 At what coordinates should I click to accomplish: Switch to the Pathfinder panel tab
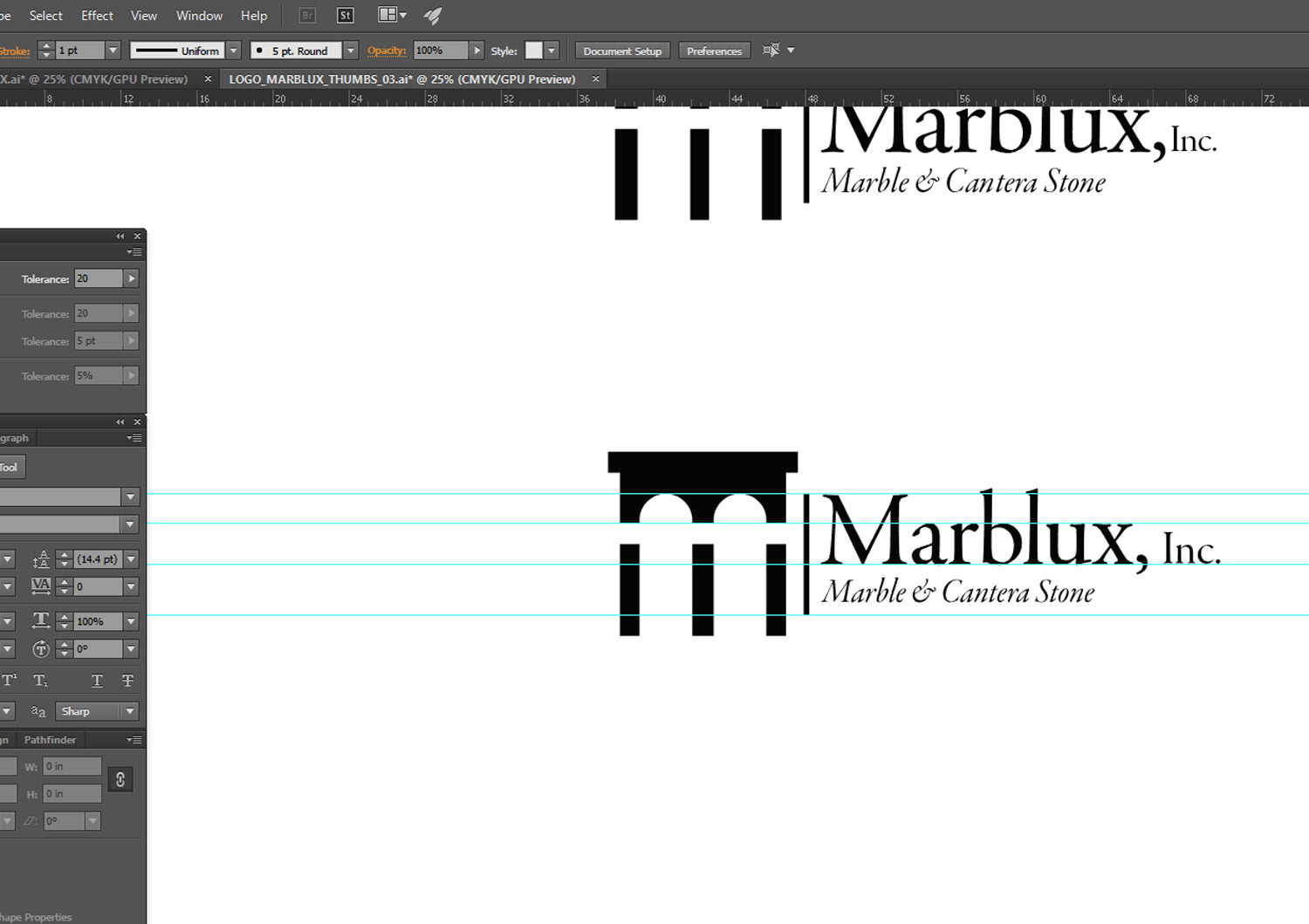click(50, 740)
